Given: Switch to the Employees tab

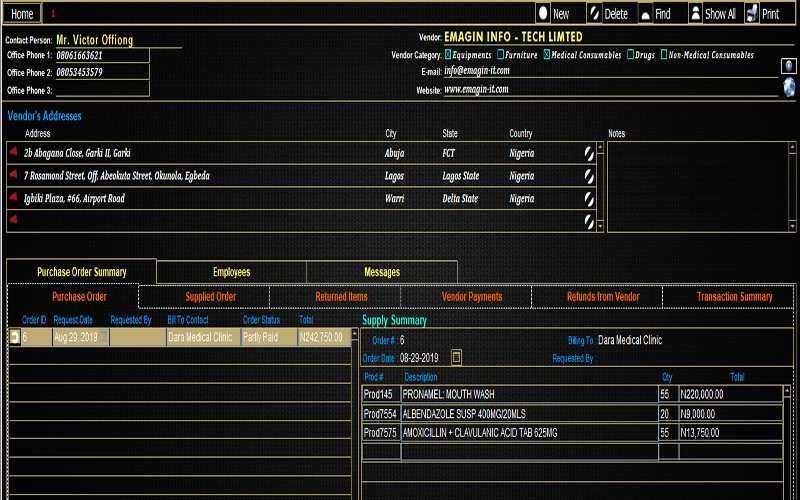Looking at the screenshot, I should (x=231, y=272).
